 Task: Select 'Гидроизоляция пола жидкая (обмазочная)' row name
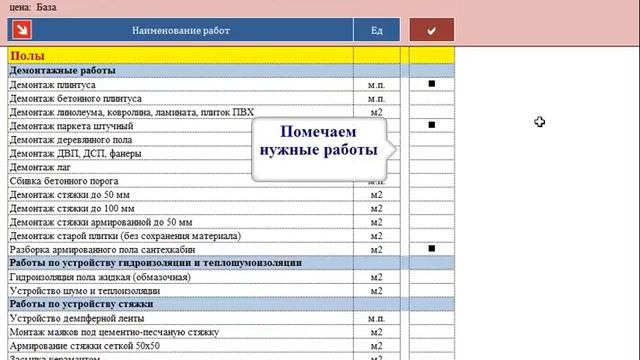pos(100,277)
